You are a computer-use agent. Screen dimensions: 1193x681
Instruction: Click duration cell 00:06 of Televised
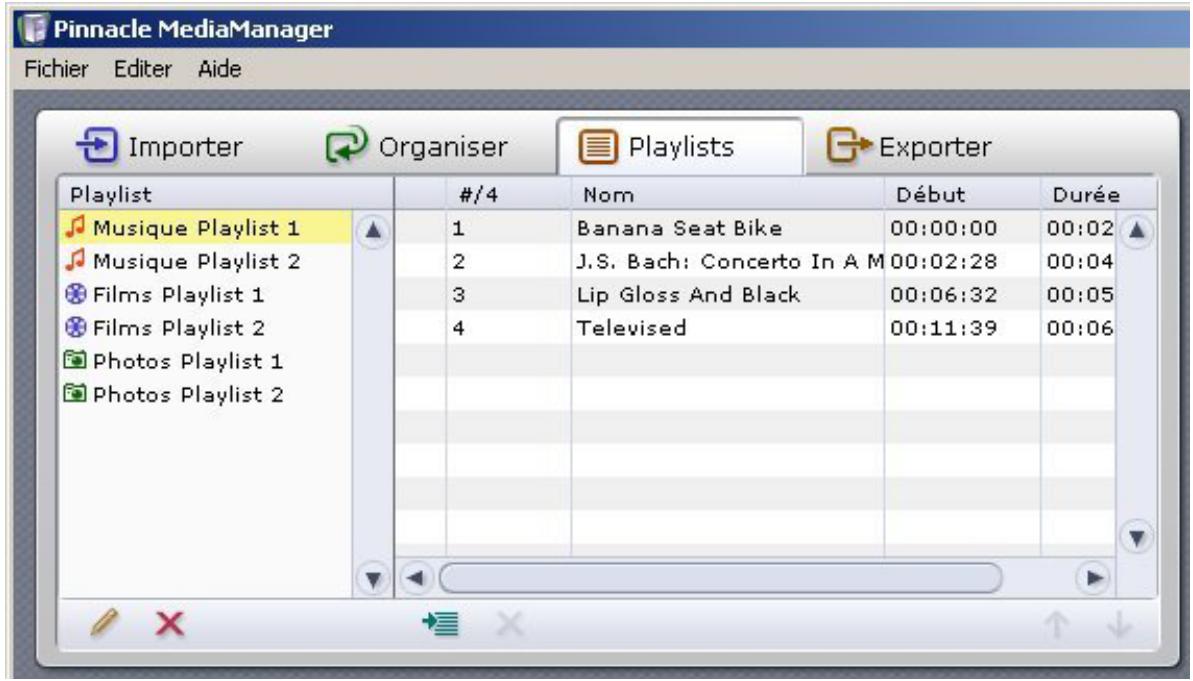pyautogui.click(x=1079, y=328)
